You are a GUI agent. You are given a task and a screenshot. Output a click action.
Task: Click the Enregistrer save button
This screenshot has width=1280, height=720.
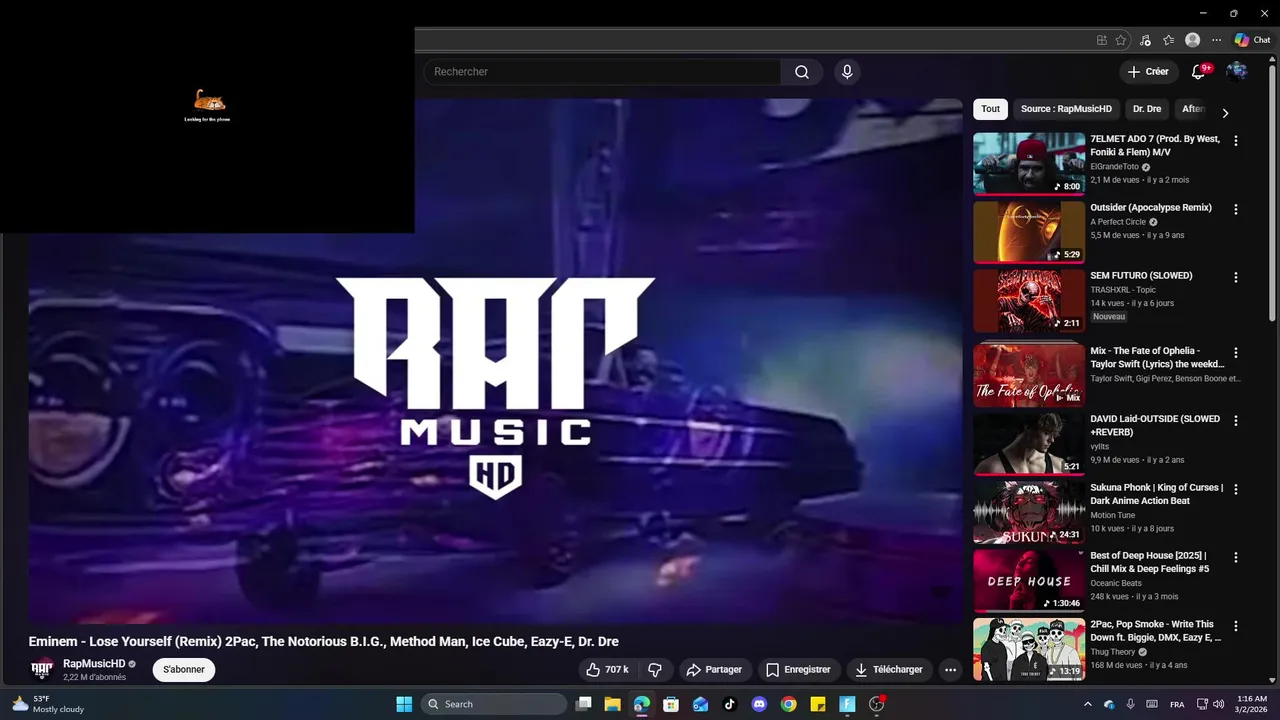coord(798,670)
